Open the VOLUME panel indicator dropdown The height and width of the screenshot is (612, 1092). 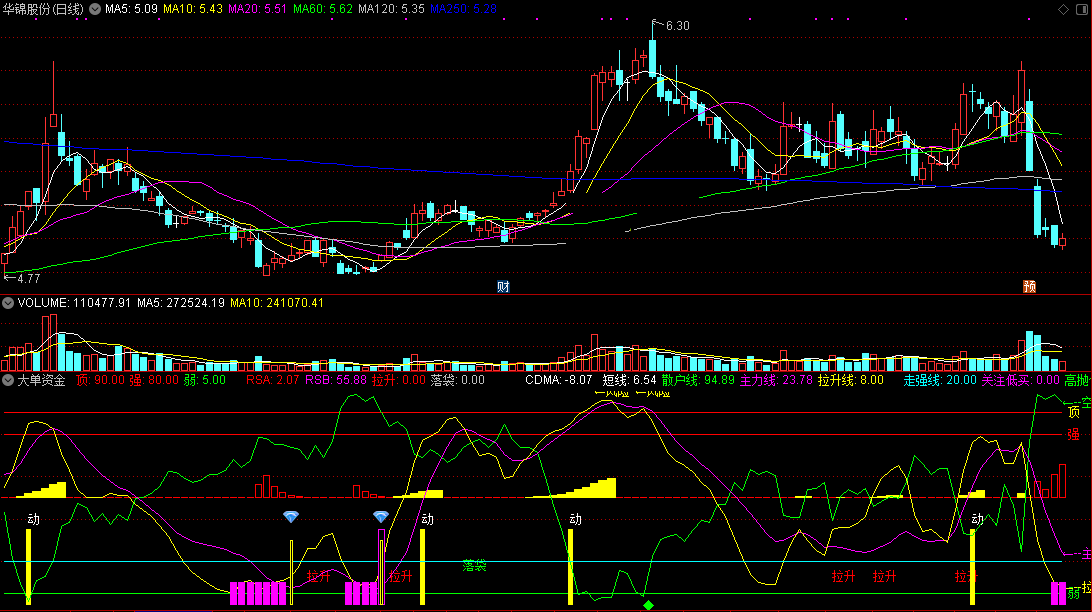pyautogui.click(x=8, y=303)
